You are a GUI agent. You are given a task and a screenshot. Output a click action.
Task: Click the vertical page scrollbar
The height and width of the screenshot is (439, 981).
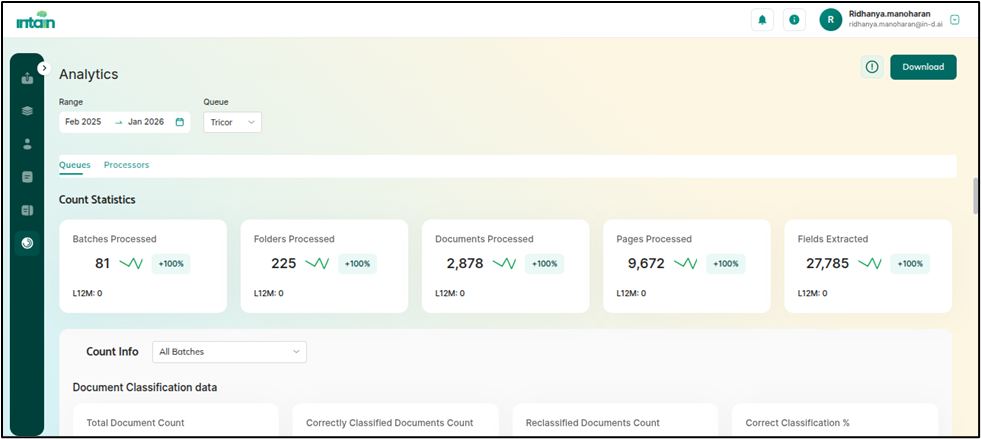pos(975,195)
